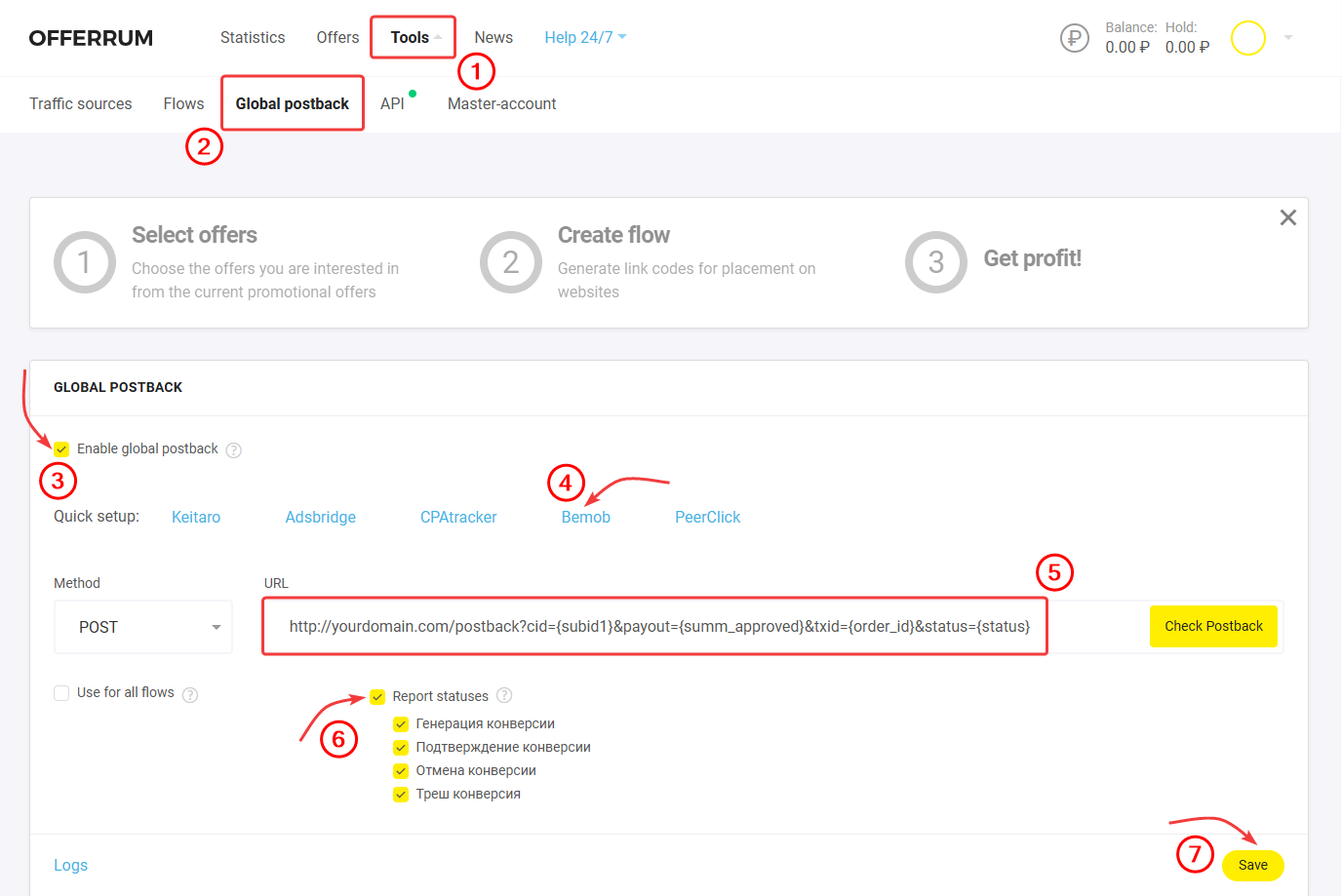Image resolution: width=1342 pixels, height=896 pixels.
Task: Click the 0.00 ₽ Hold value
Action: 1187,47
